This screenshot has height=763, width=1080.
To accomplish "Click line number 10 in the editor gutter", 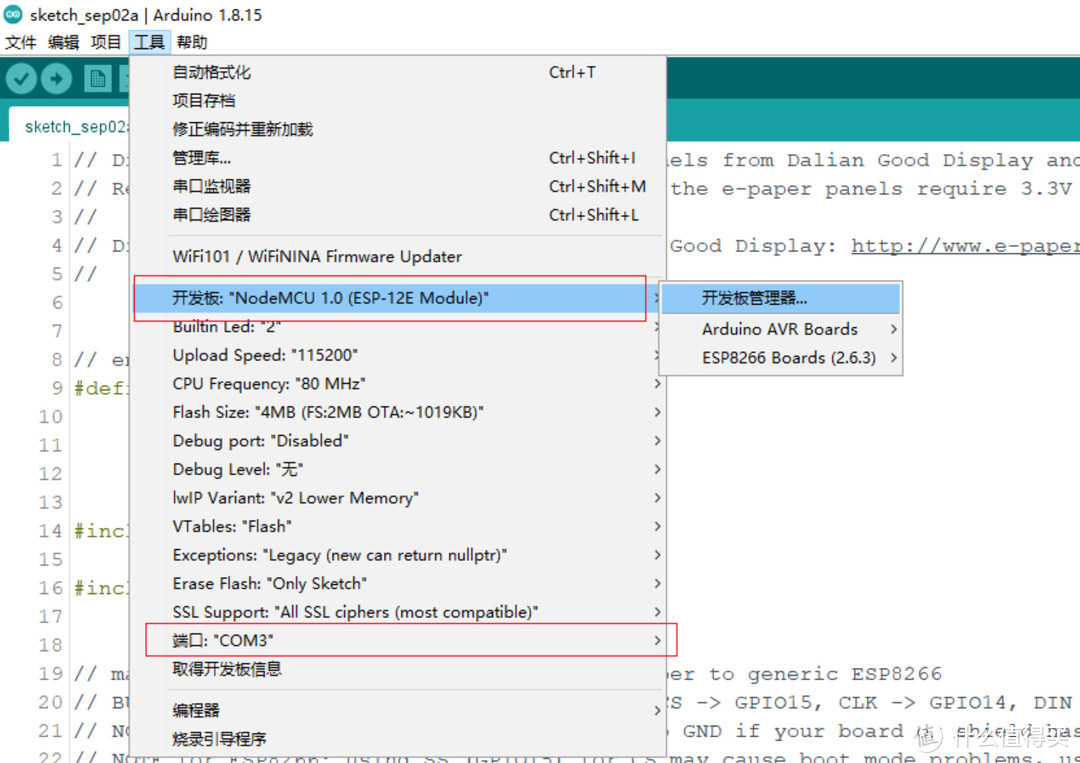I will click(48, 417).
